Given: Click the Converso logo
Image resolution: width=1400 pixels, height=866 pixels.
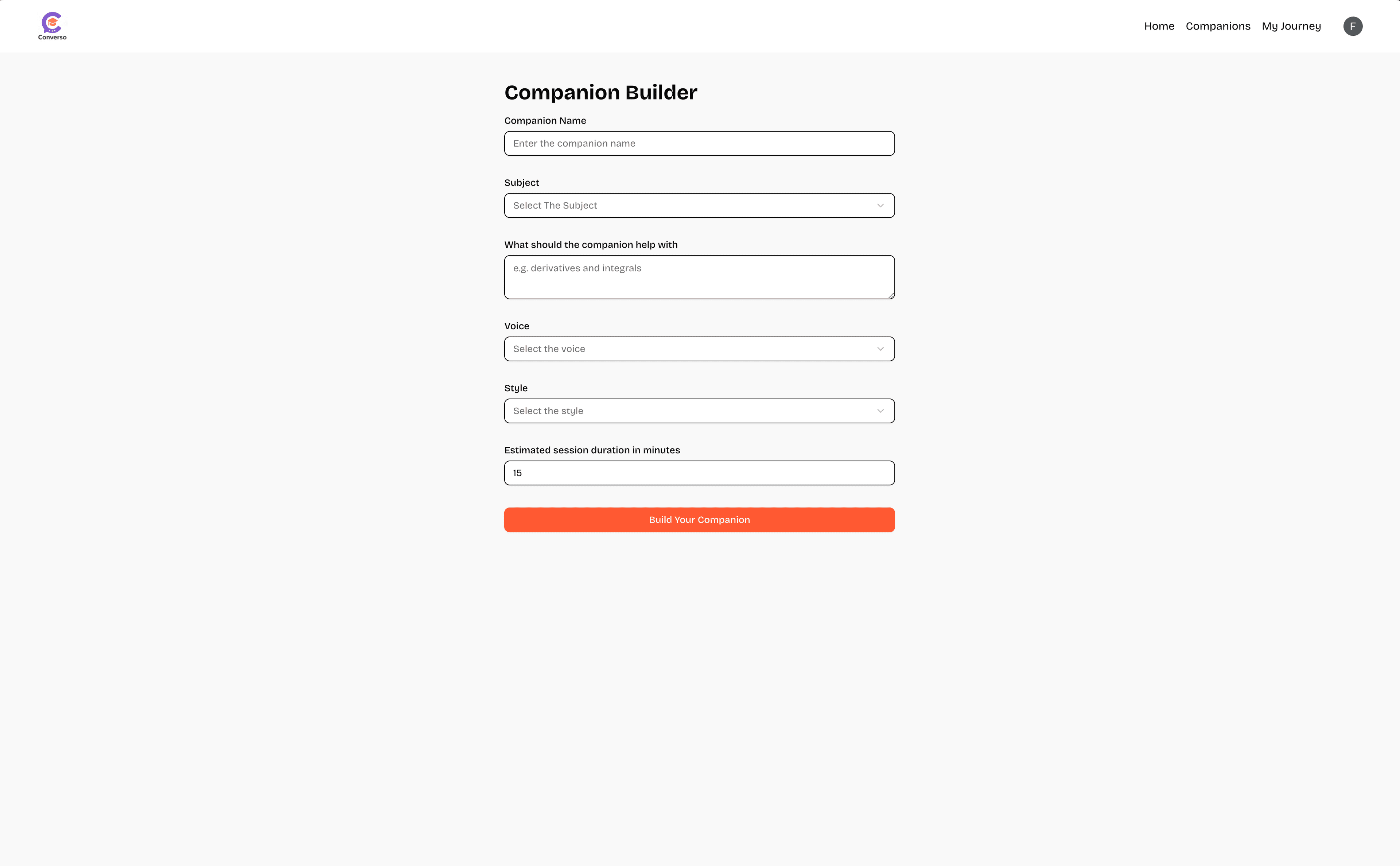Looking at the screenshot, I should click(x=52, y=26).
